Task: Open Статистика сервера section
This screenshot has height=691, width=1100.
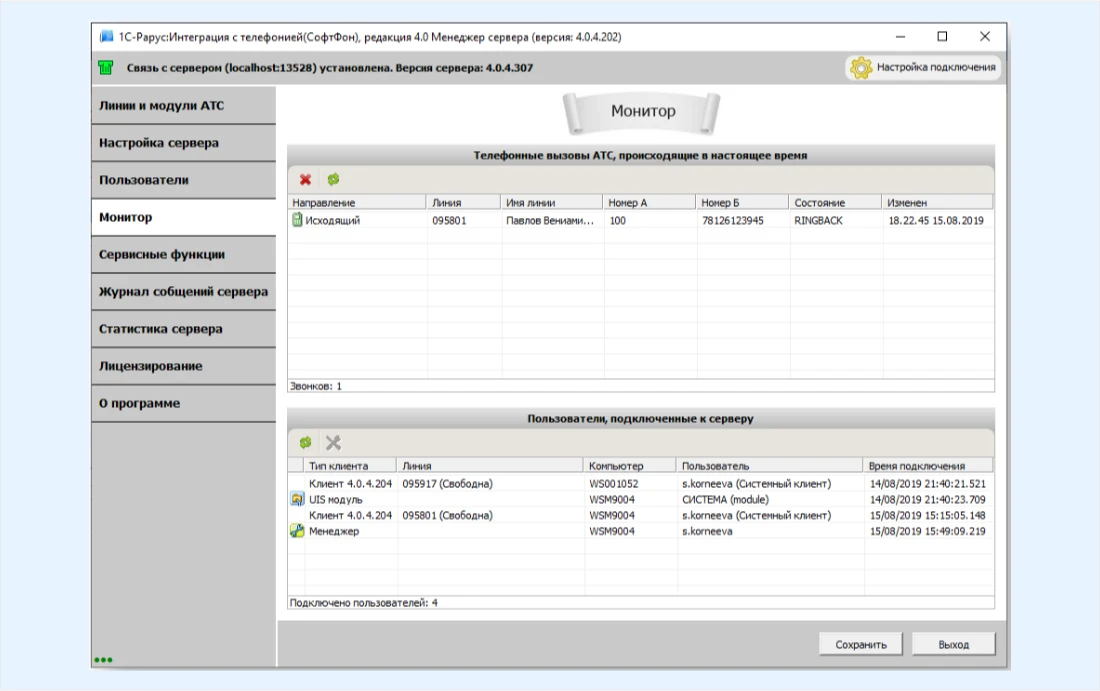Action: pos(183,329)
